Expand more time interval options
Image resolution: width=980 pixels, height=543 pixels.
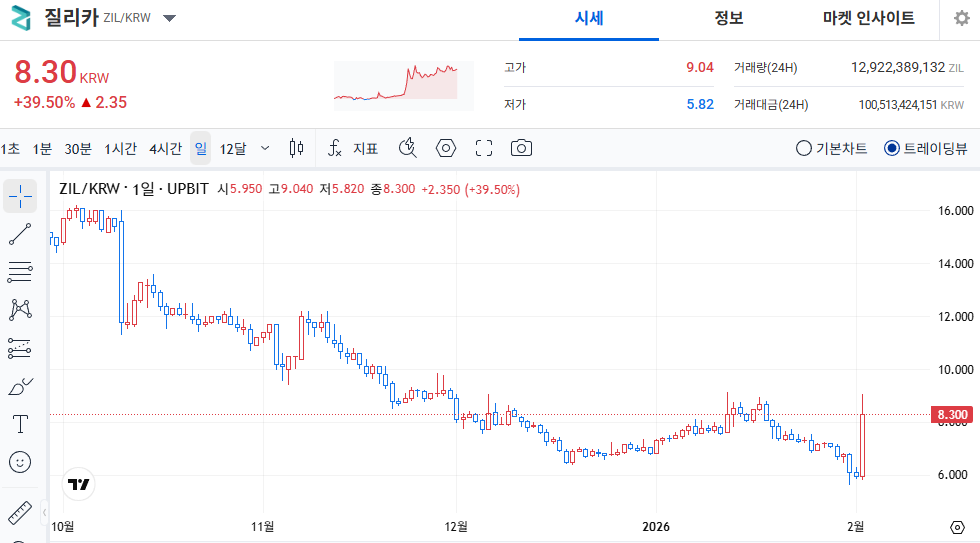[265, 148]
